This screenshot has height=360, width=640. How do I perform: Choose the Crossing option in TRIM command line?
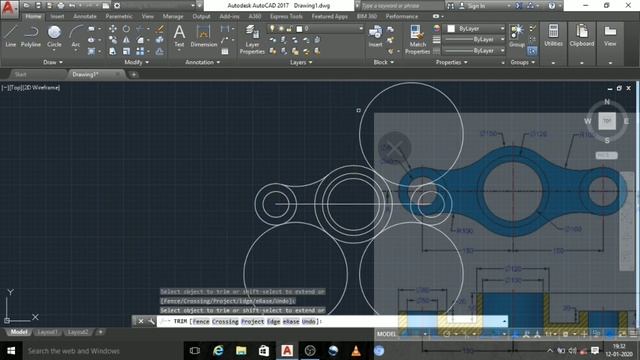coord(225,322)
